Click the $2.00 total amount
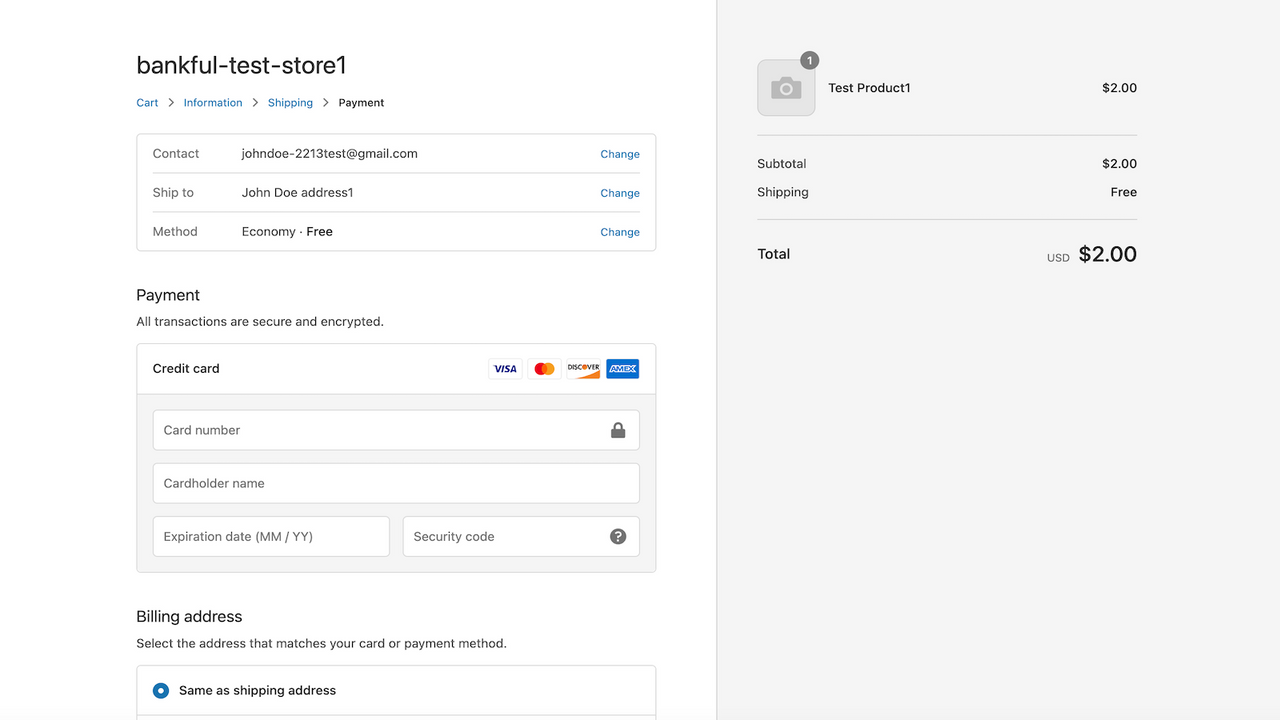This screenshot has height=720, width=1280. click(1108, 254)
